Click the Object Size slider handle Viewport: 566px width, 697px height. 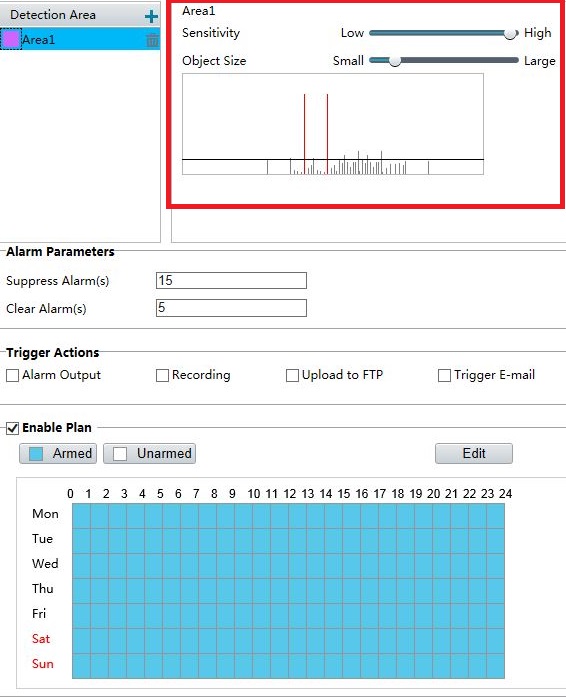click(x=394, y=61)
